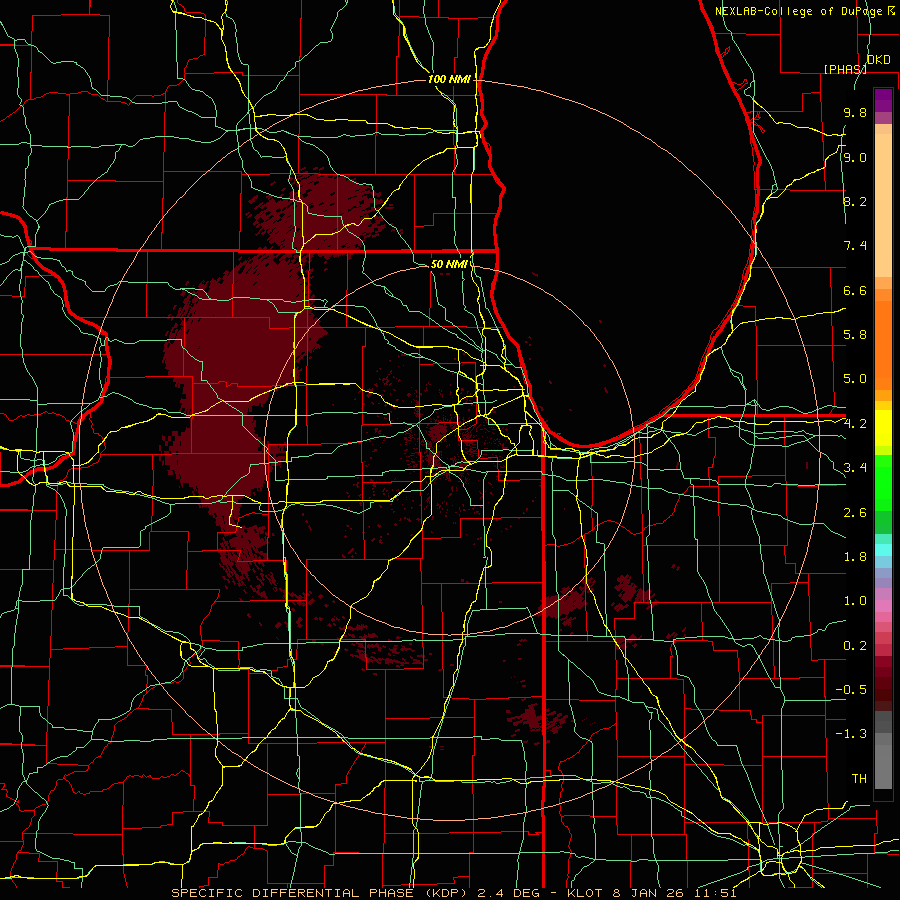Click the 1.8 legend value

point(855,557)
